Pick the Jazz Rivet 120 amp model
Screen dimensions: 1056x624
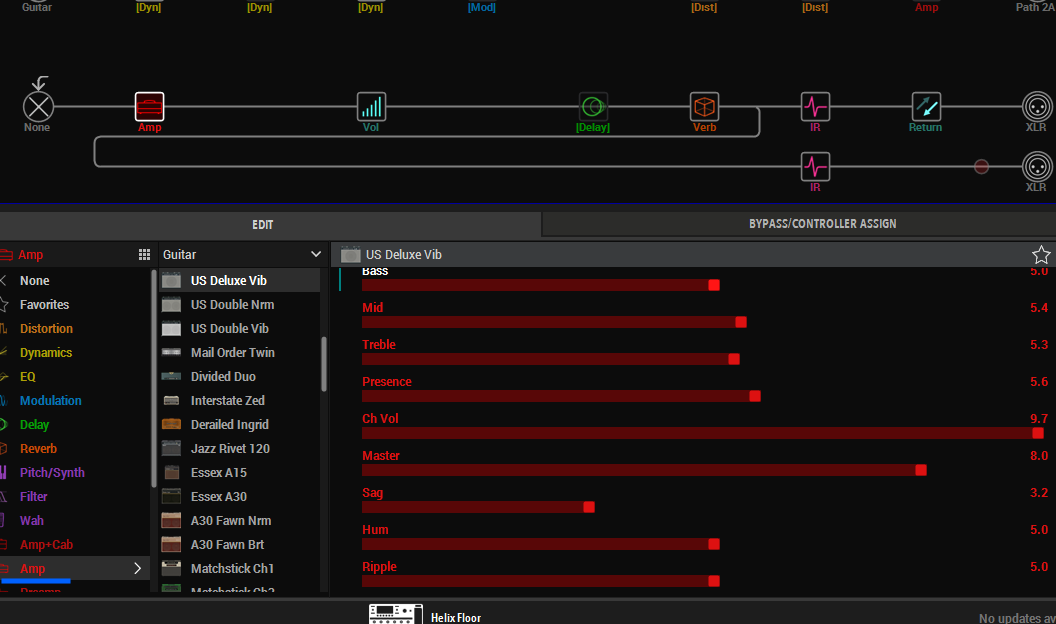tap(230, 449)
